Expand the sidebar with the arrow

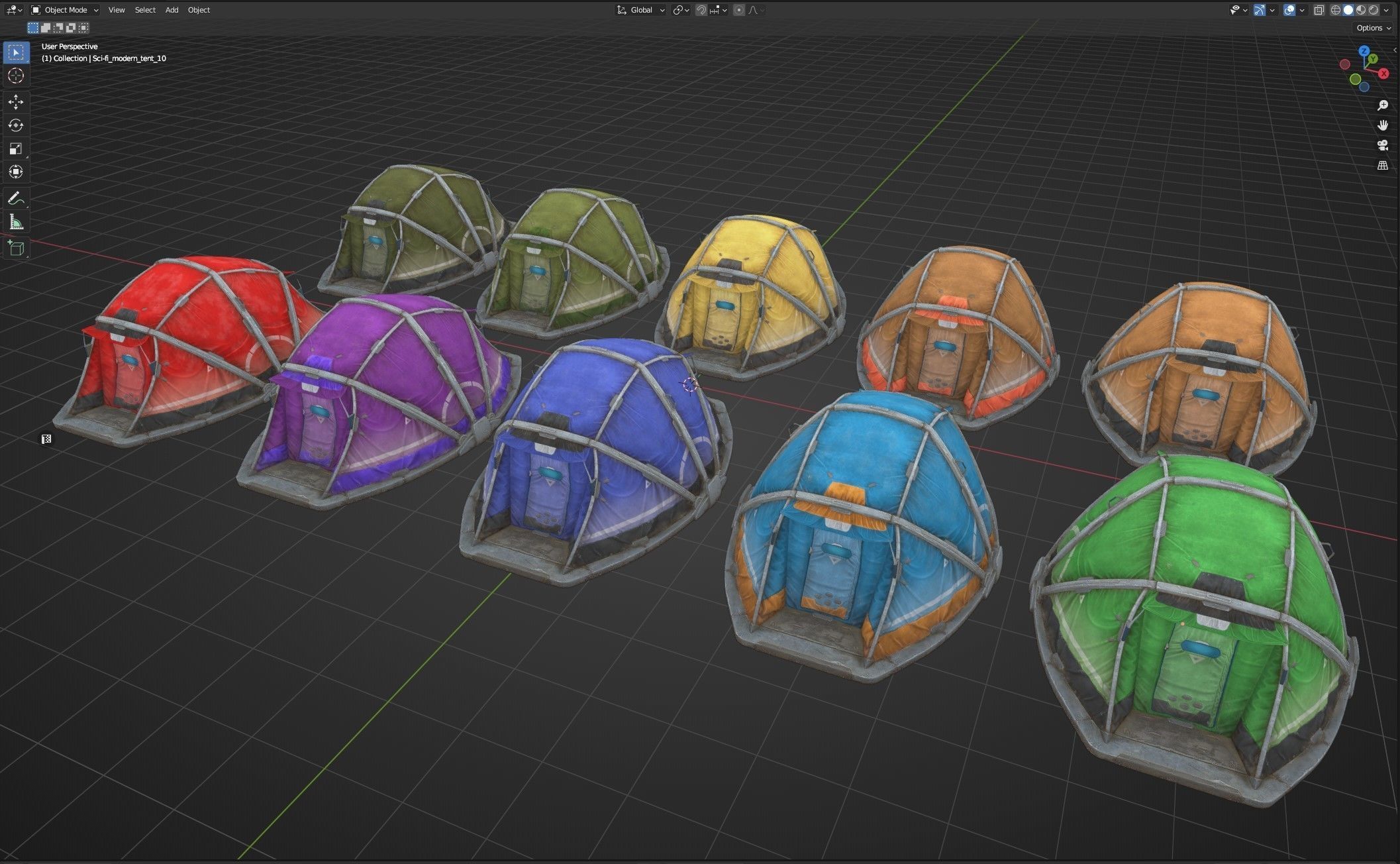pyautogui.click(x=1395, y=50)
